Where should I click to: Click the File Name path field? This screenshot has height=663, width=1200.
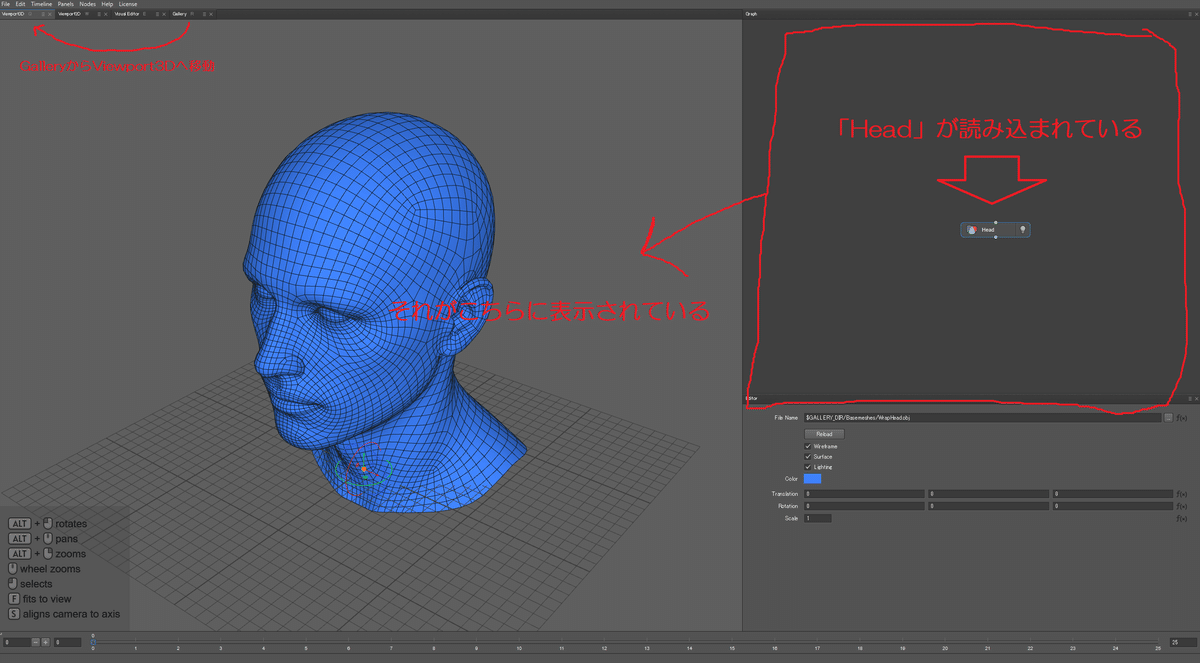(980, 417)
